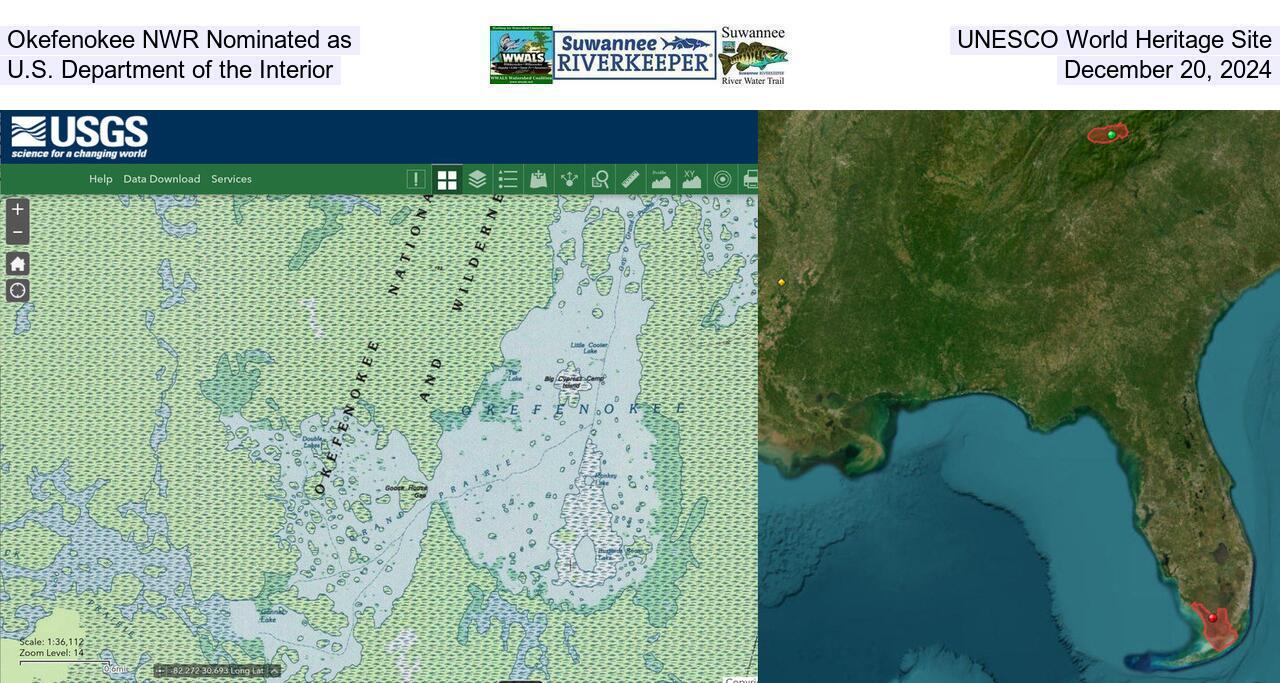This screenshot has height=683, width=1280.
Task: Click the Goose House Gap label
Action: [x=406, y=491]
